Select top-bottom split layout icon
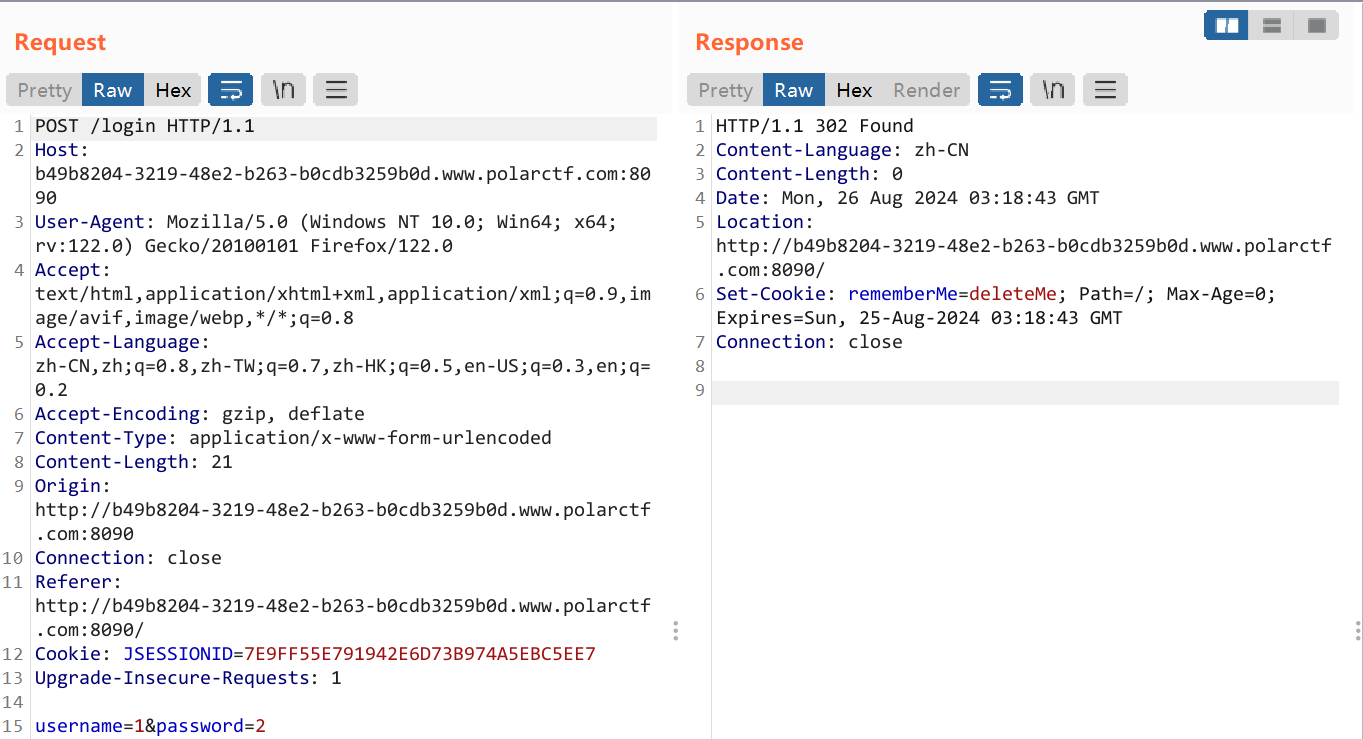1363x739 pixels. pyautogui.click(x=1272, y=26)
